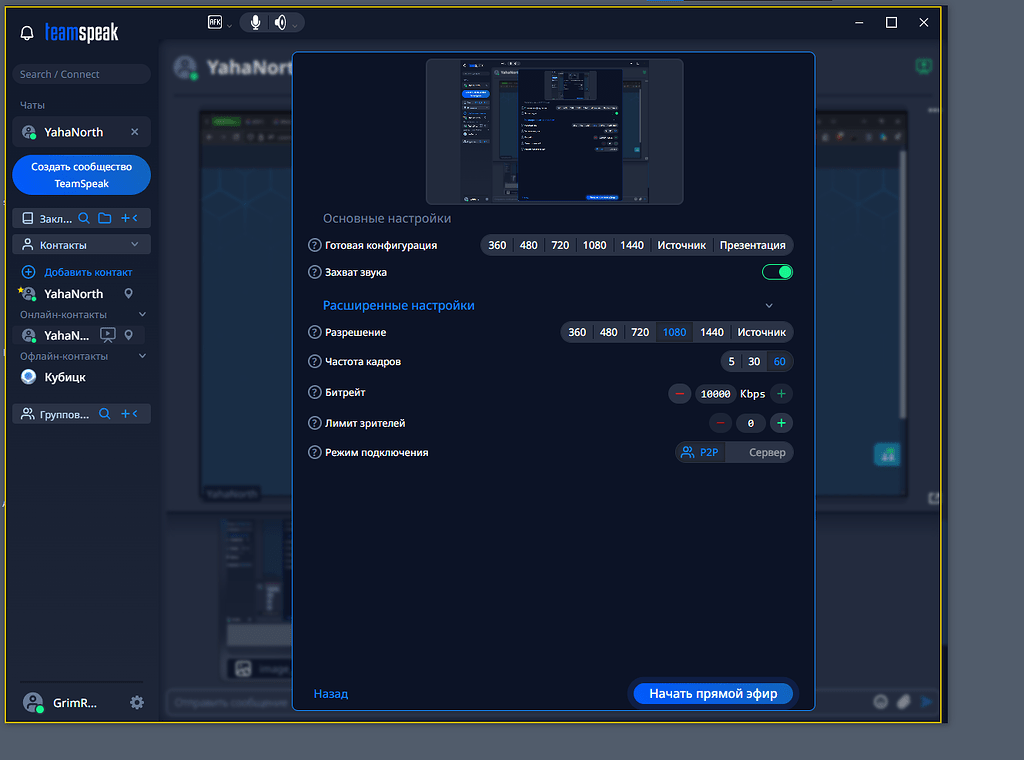
Task: Toggle the Захват звука switch
Action: click(777, 272)
